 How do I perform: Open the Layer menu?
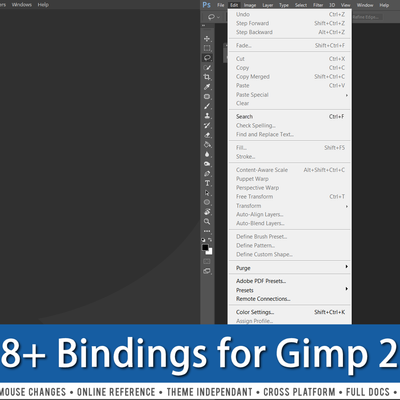click(268, 5)
